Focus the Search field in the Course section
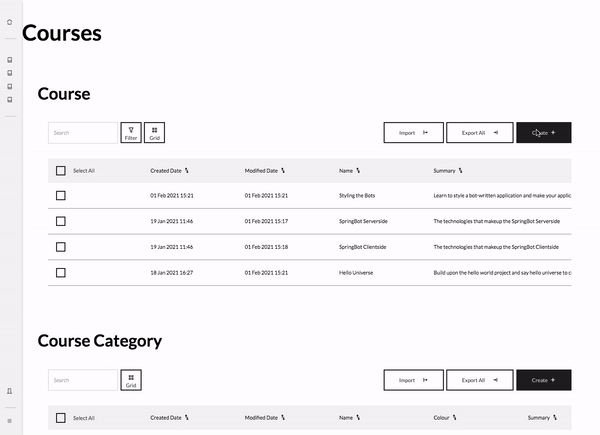The height and width of the screenshot is (435, 600). click(83, 132)
